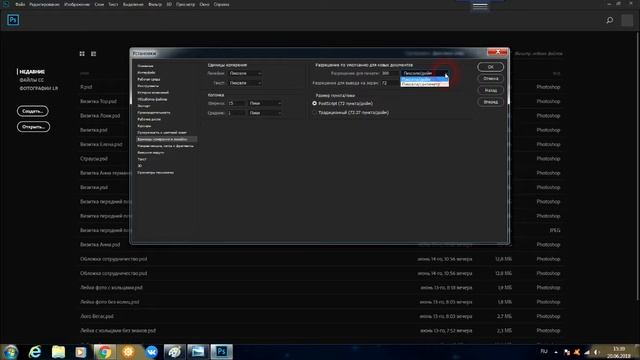The width and height of the screenshot is (640, 360).
Task: Open the Фильтр menu
Action: [x=155, y=4]
